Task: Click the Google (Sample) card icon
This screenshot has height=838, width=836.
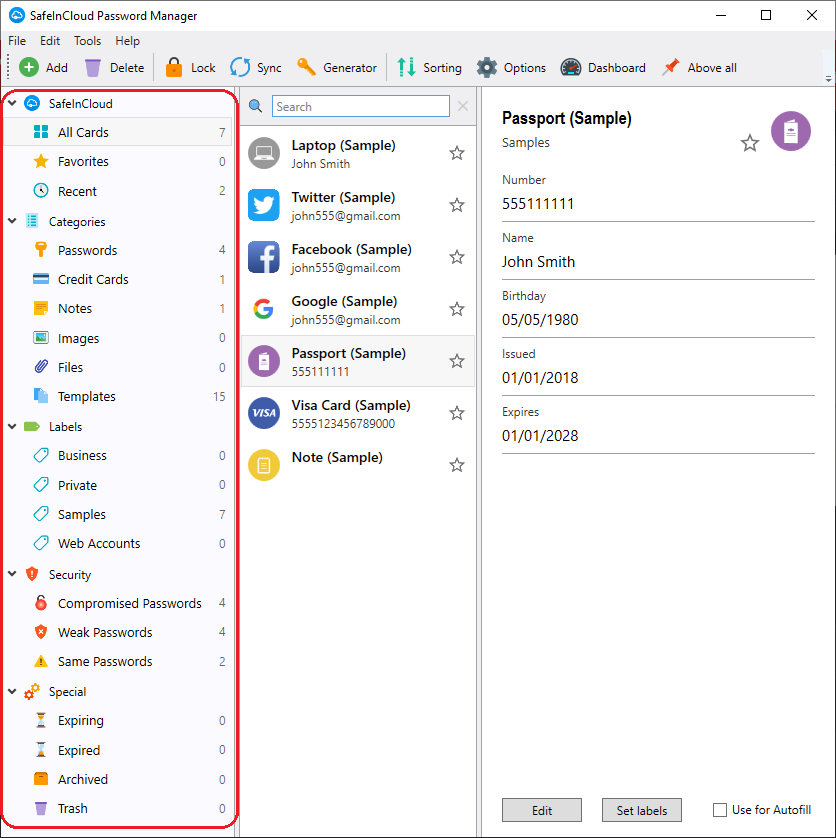Action: pos(264,309)
